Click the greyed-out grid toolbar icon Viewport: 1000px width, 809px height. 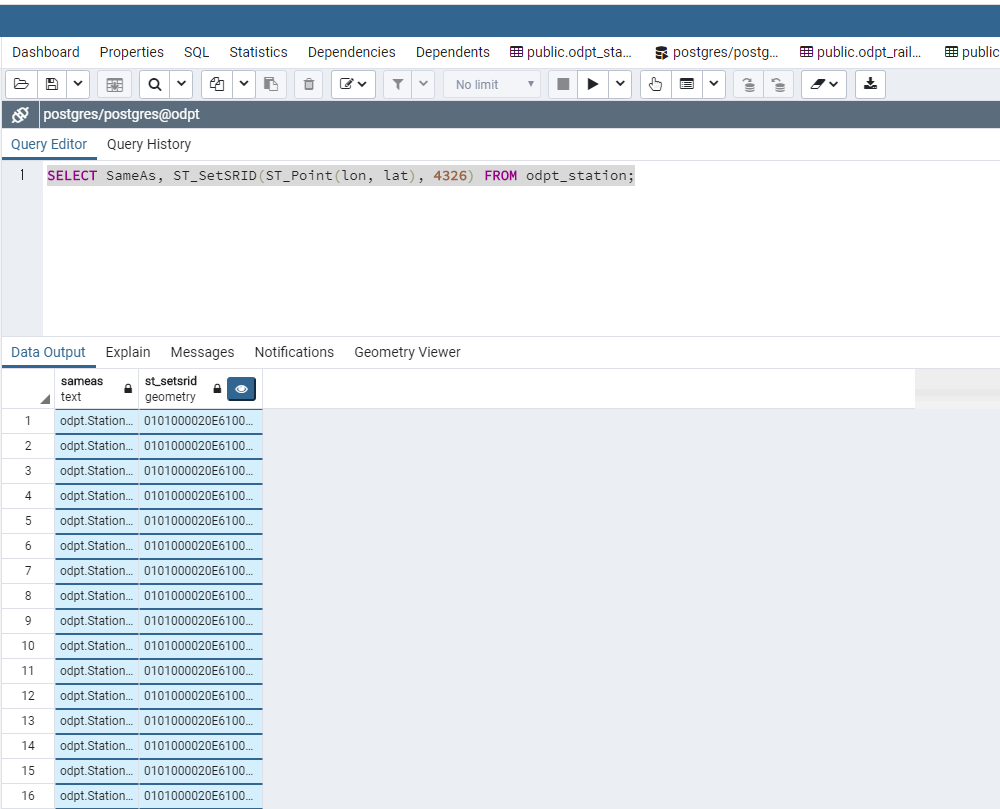click(x=115, y=84)
